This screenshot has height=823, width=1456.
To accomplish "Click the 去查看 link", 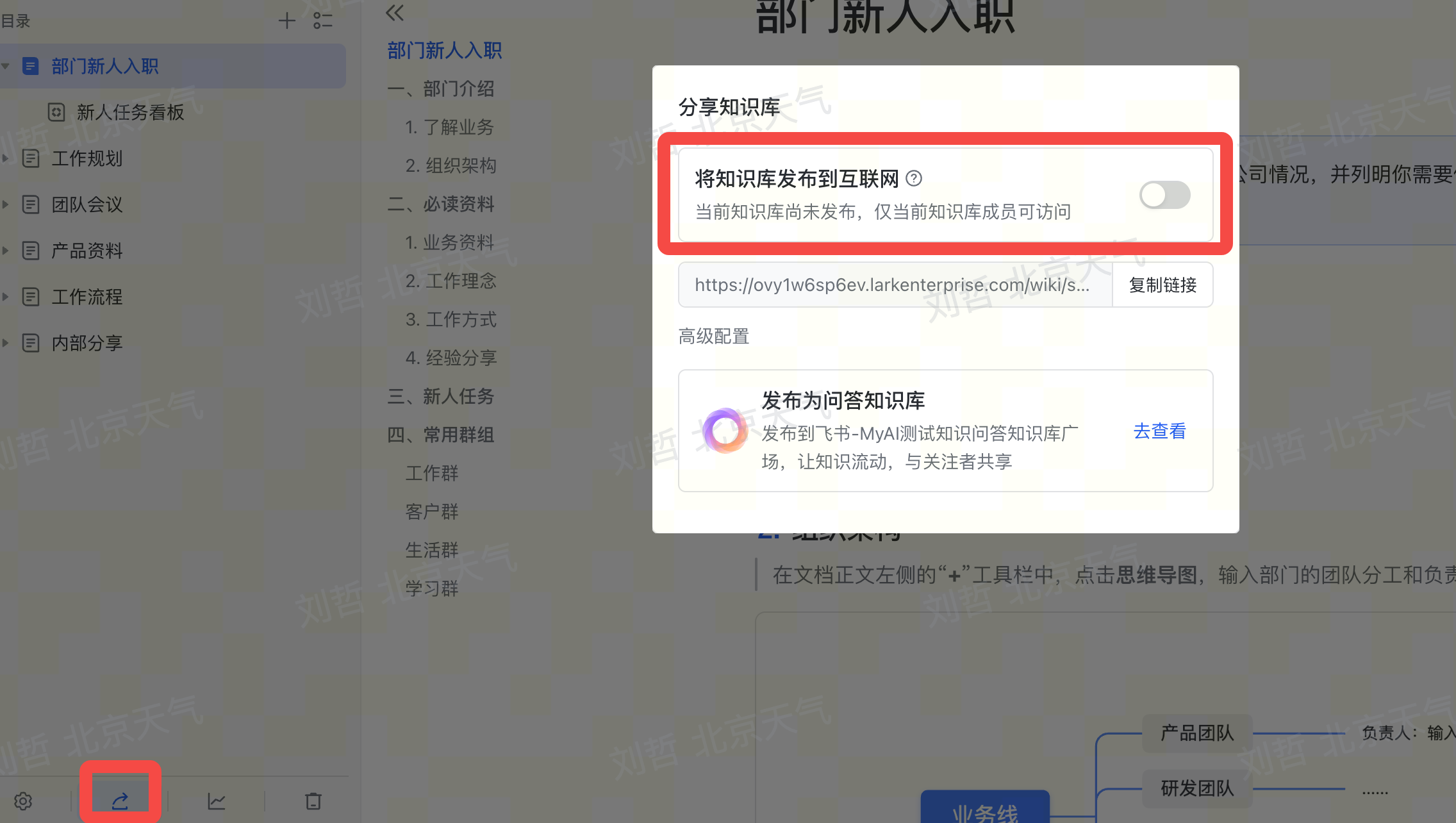I will click(1159, 431).
